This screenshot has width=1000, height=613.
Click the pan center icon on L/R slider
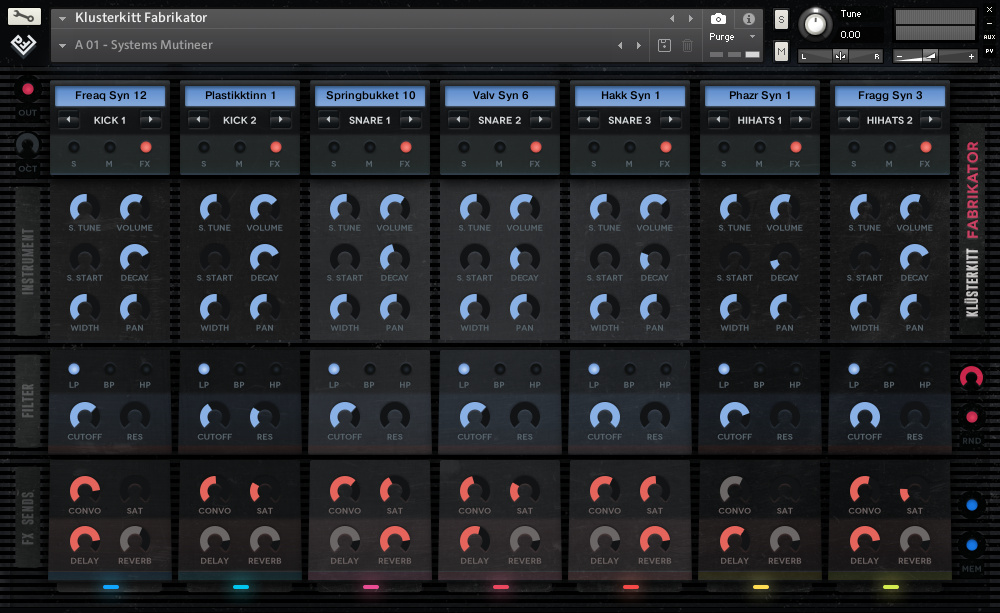pyautogui.click(x=841, y=56)
